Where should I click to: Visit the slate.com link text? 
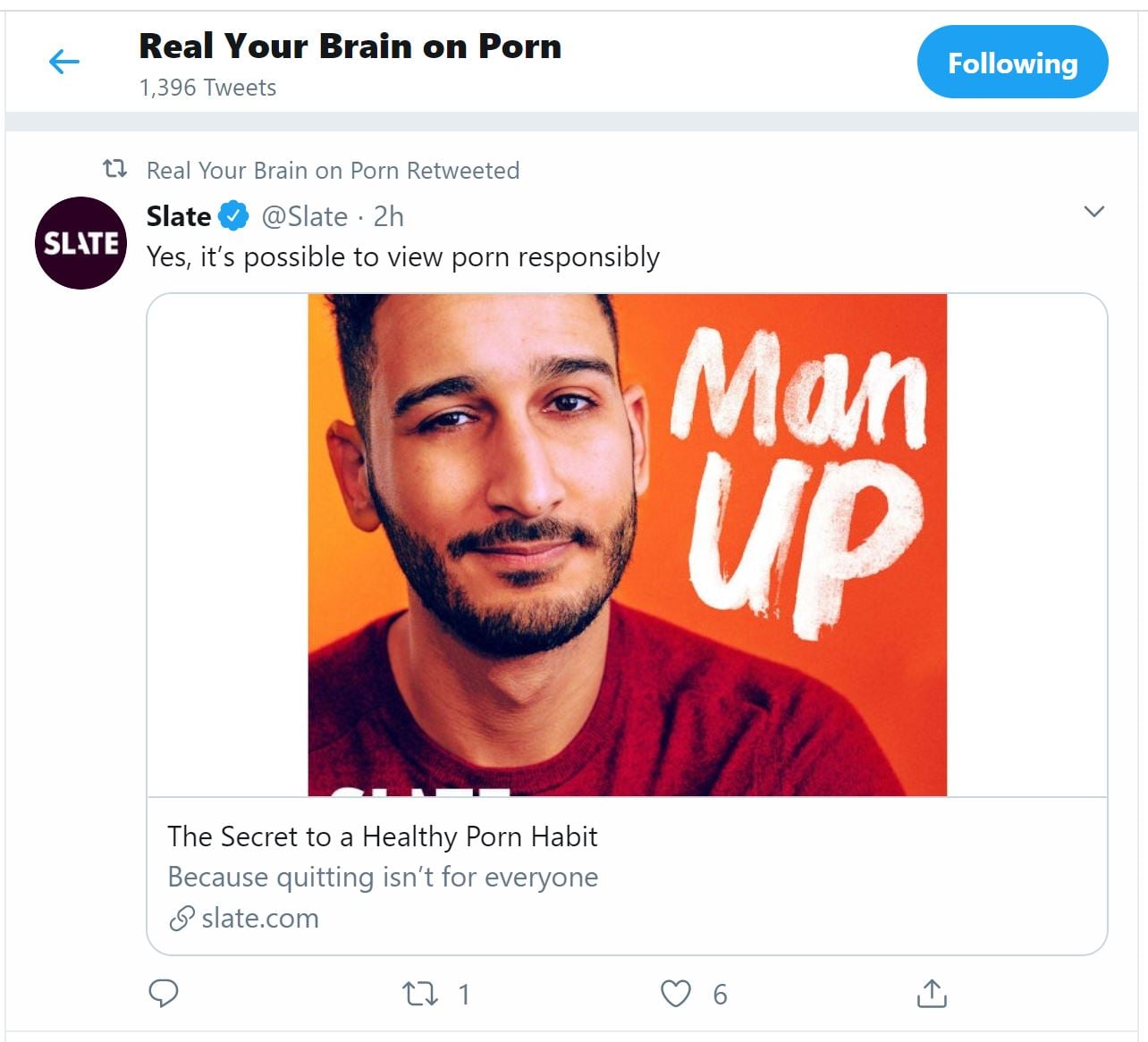tap(260, 919)
